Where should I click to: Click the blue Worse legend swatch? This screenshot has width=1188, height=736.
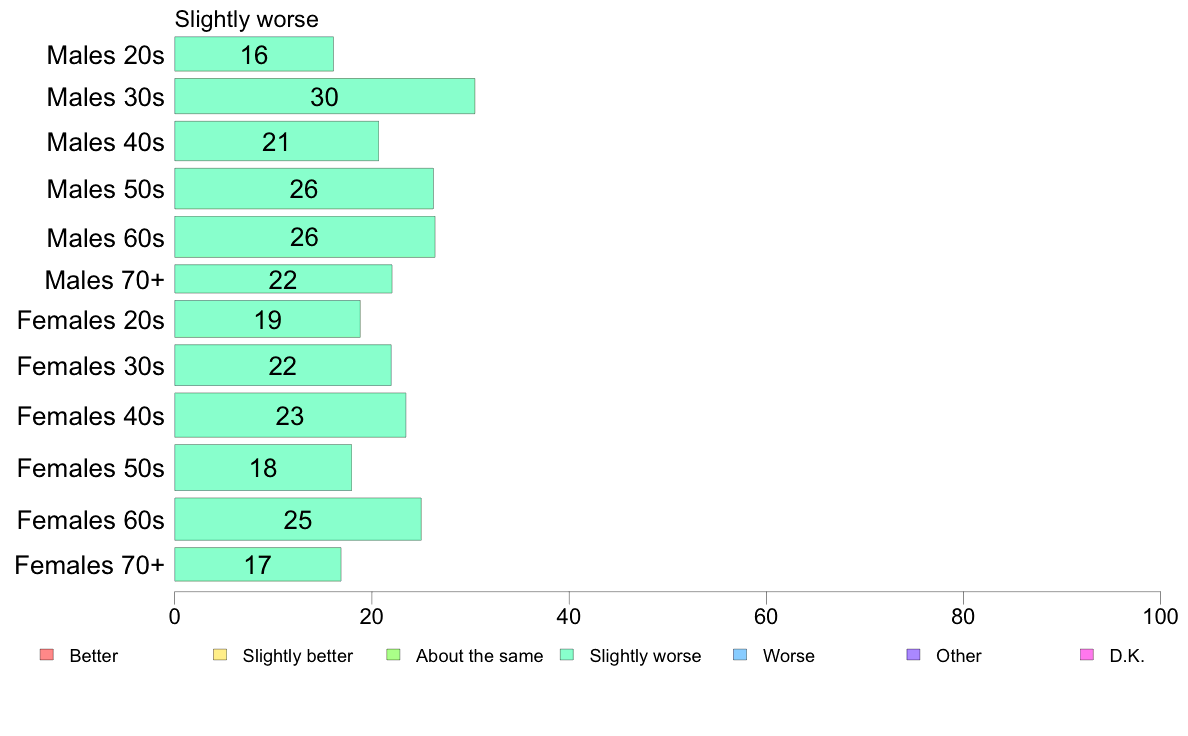coord(740,655)
